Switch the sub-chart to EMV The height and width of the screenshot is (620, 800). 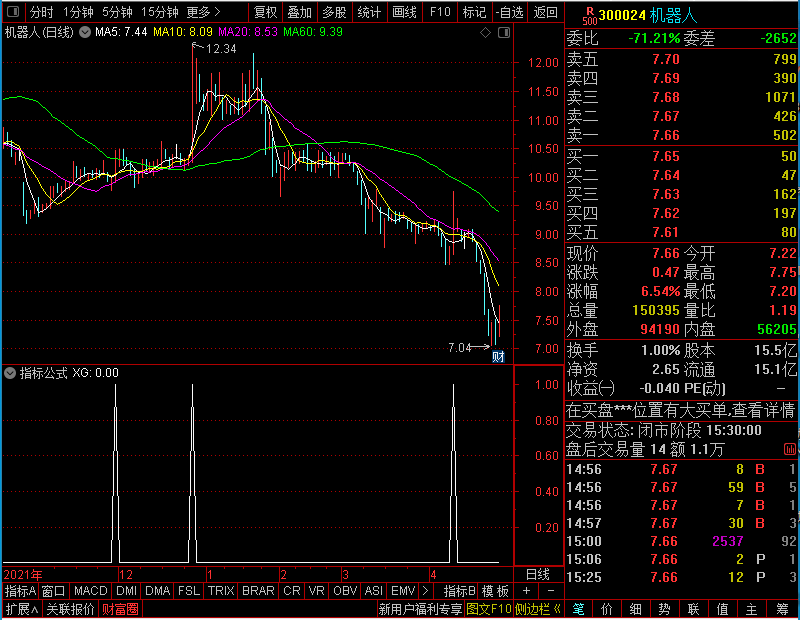[403, 591]
